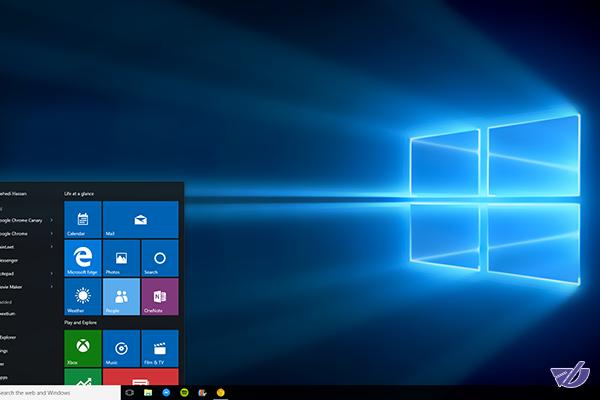
Task: Open File Explorer from the taskbar
Action: (x=148, y=393)
